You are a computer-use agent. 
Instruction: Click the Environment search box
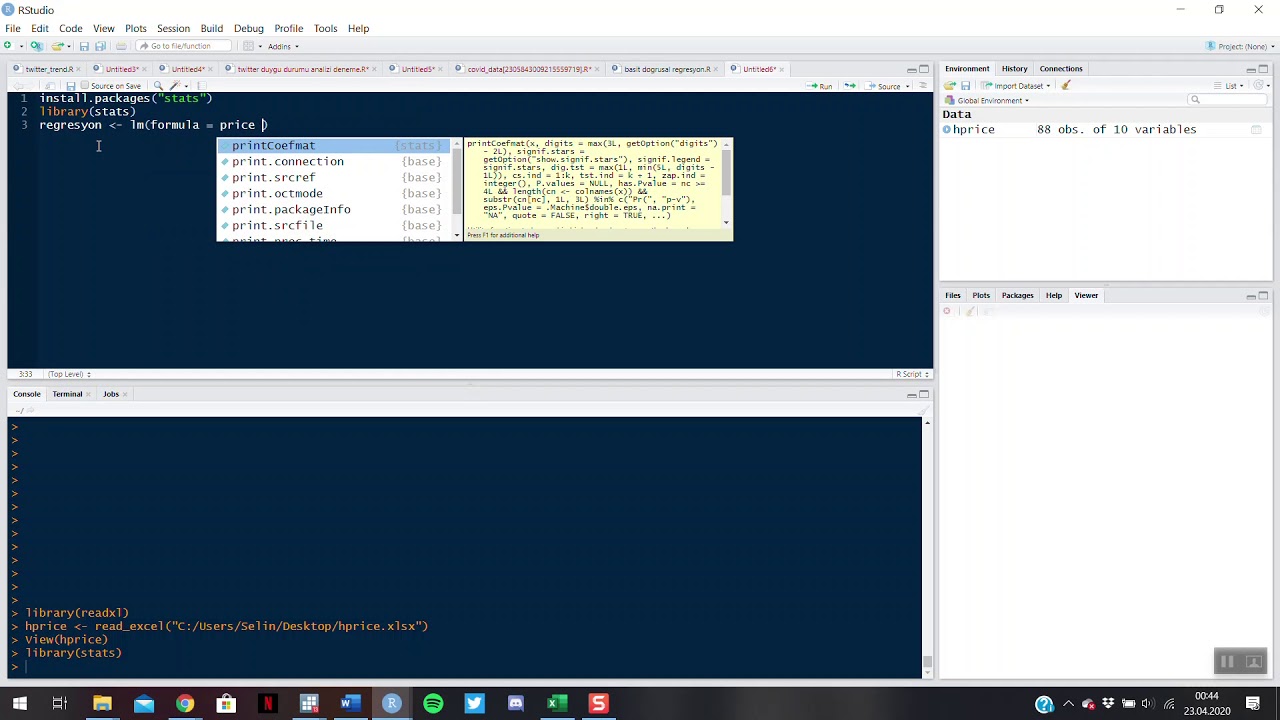pos(1226,100)
